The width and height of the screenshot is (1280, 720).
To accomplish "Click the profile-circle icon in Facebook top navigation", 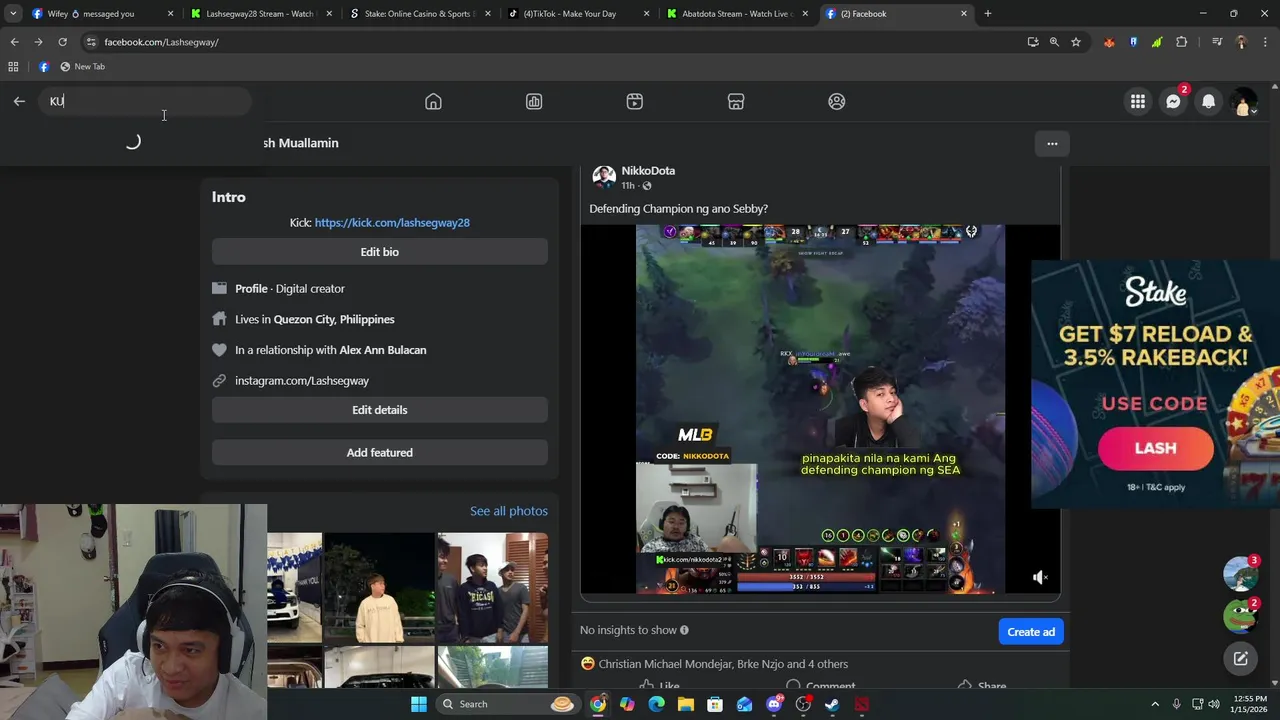I will [x=837, y=101].
